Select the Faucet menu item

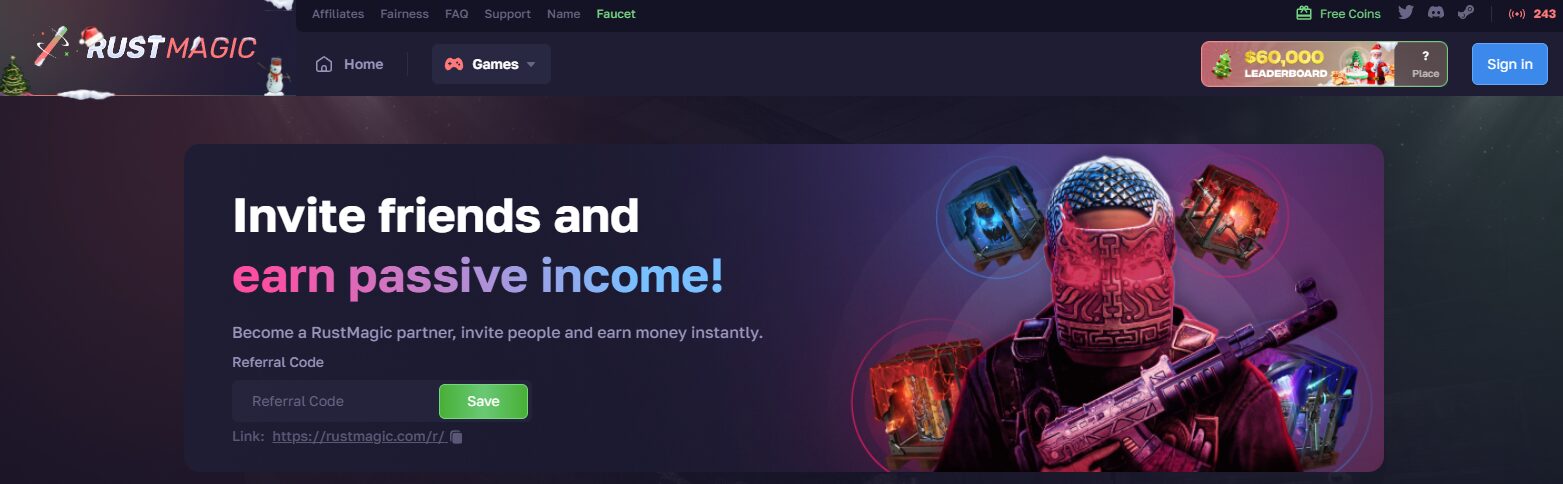coord(616,14)
